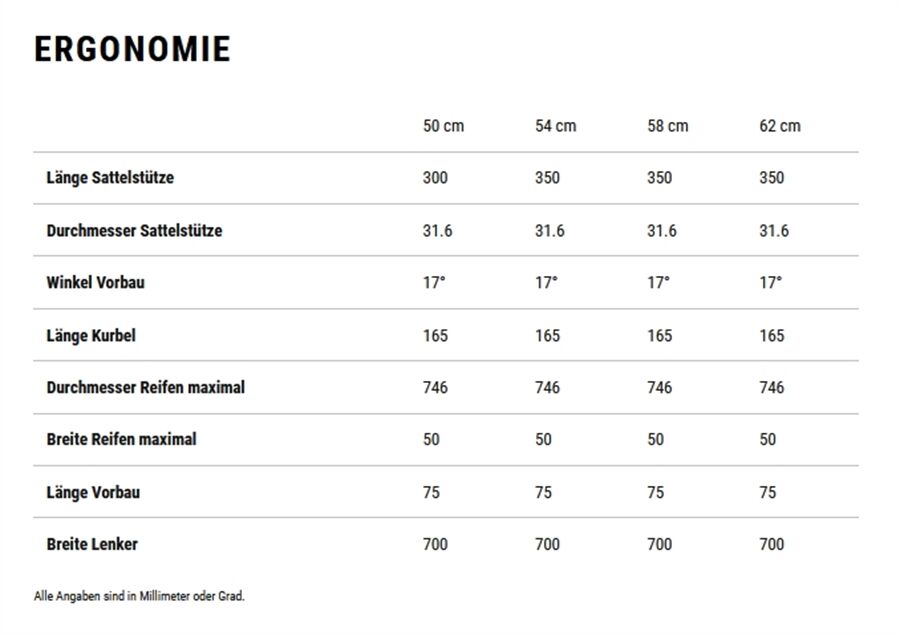The height and width of the screenshot is (635, 900).
Task: Click the 700 value under 62 cm
Action: pyautogui.click(x=771, y=544)
